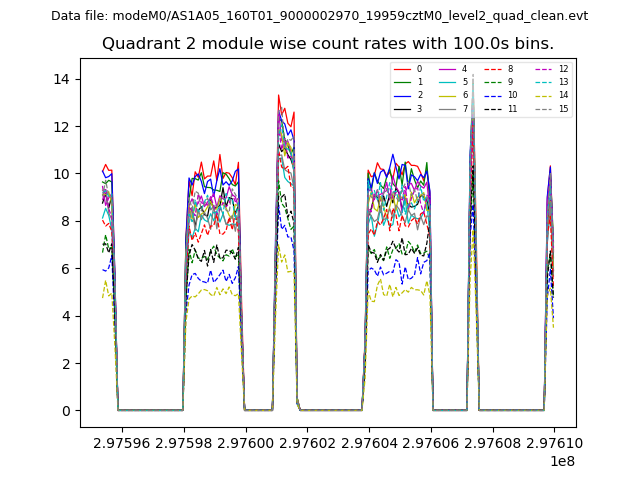The height and width of the screenshot is (480, 640).
Task: Click the x-axis tick label 2.97596
Action: pyautogui.click(x=121, y=443)
